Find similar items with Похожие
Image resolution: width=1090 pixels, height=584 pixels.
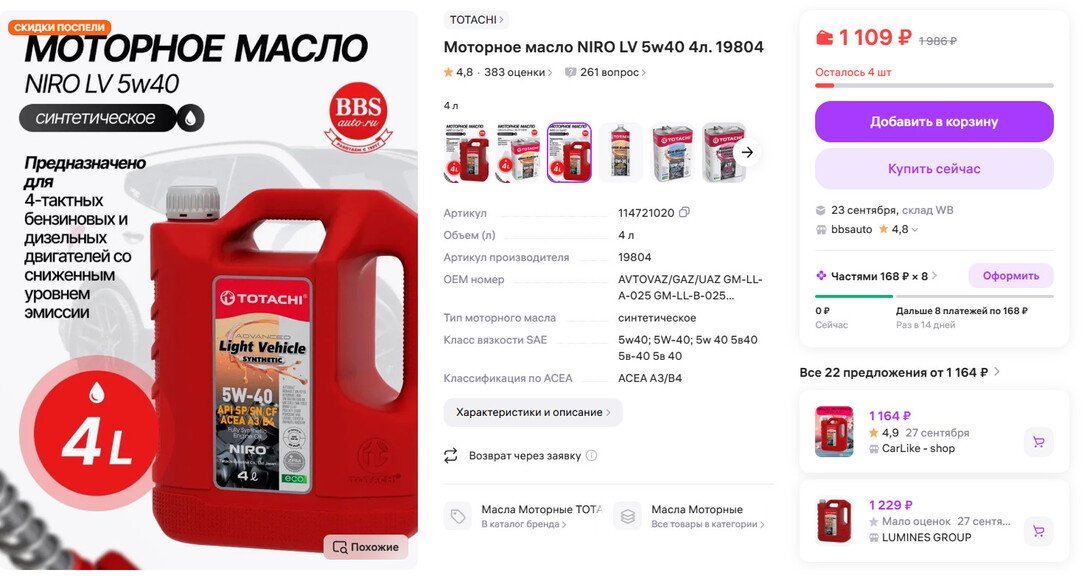click(x=366, y=546)
